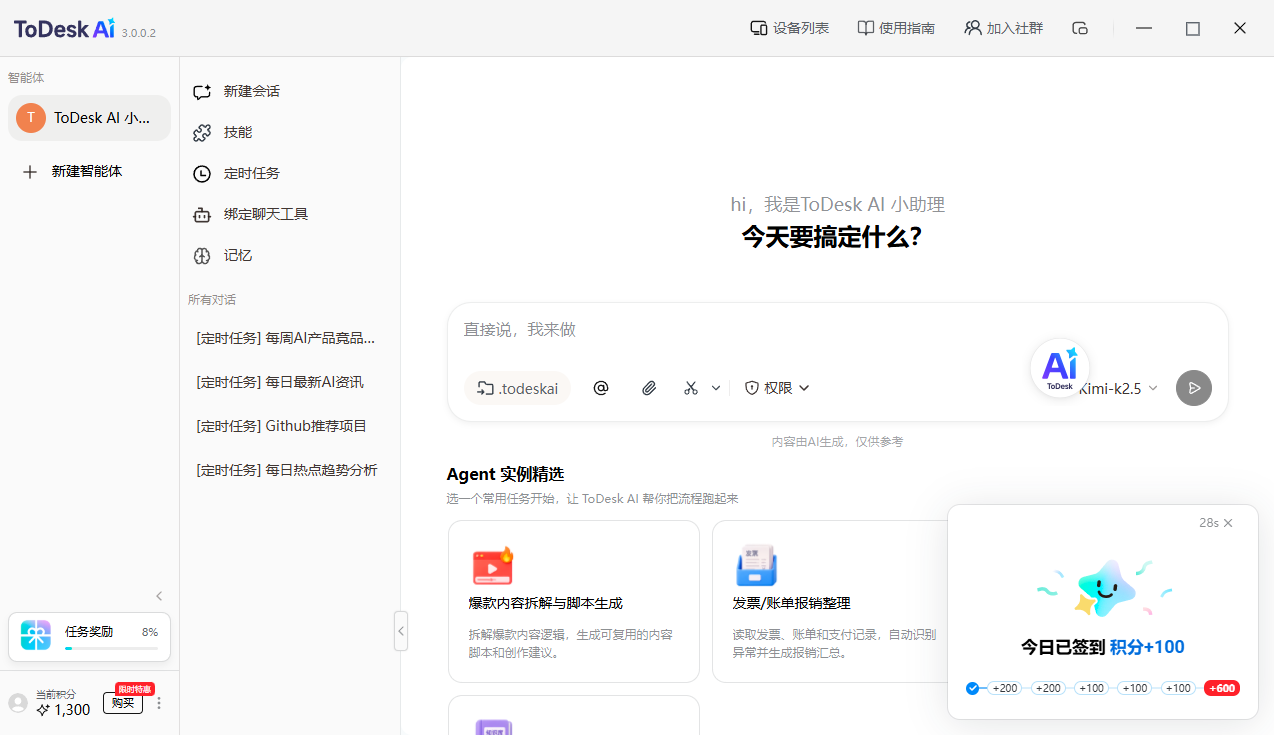Click the red +600 reward badge
Viewport: 1274px width, 735px height.
1222,688
